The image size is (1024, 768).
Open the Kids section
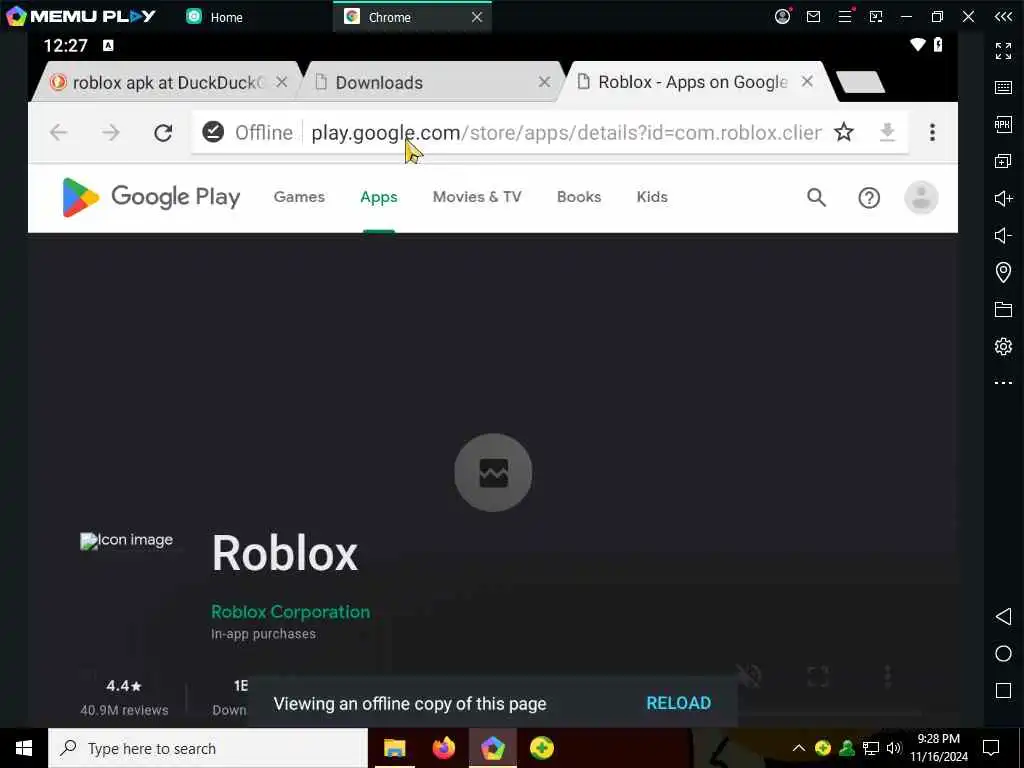[x=652, y=197]
